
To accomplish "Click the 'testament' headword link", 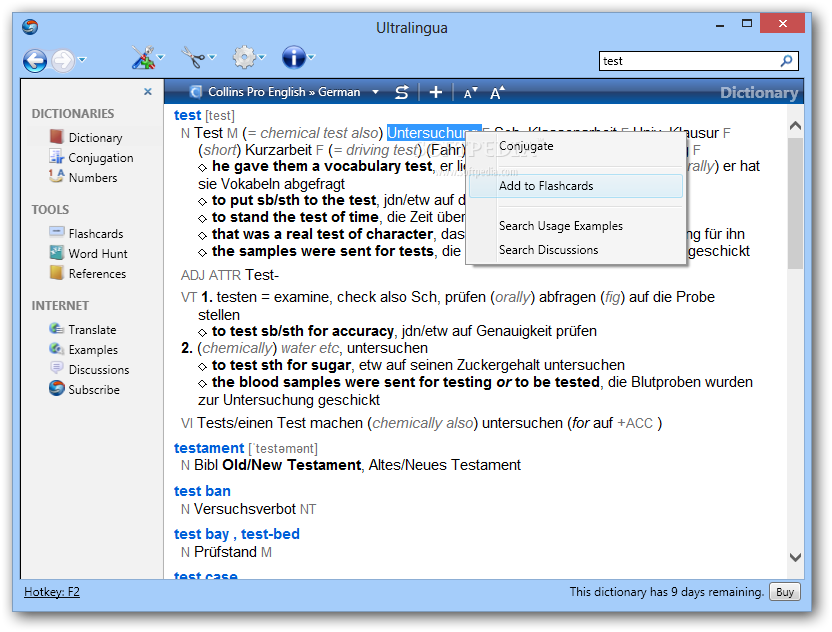I will (209, 448).
